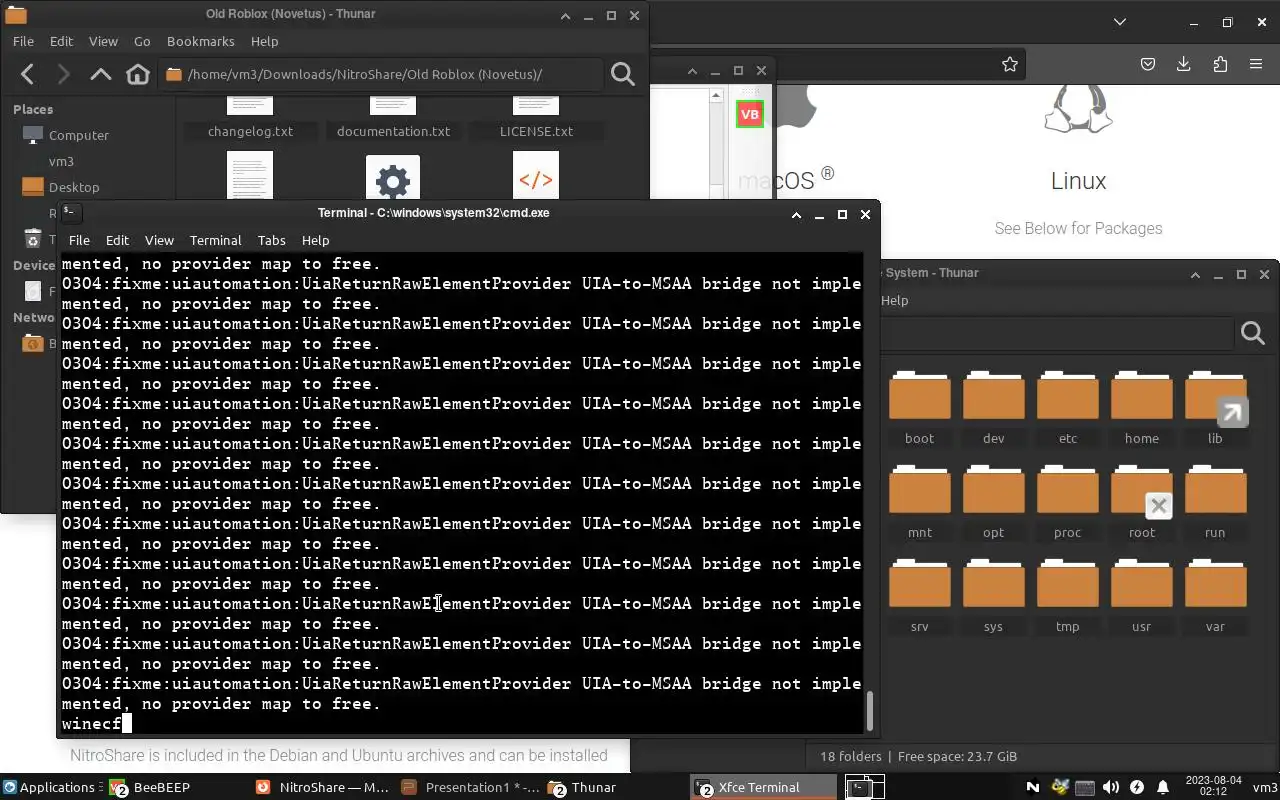Viewport: 1280px width, 800px height.
Task: Open run folder
Action: (1215, 502)
